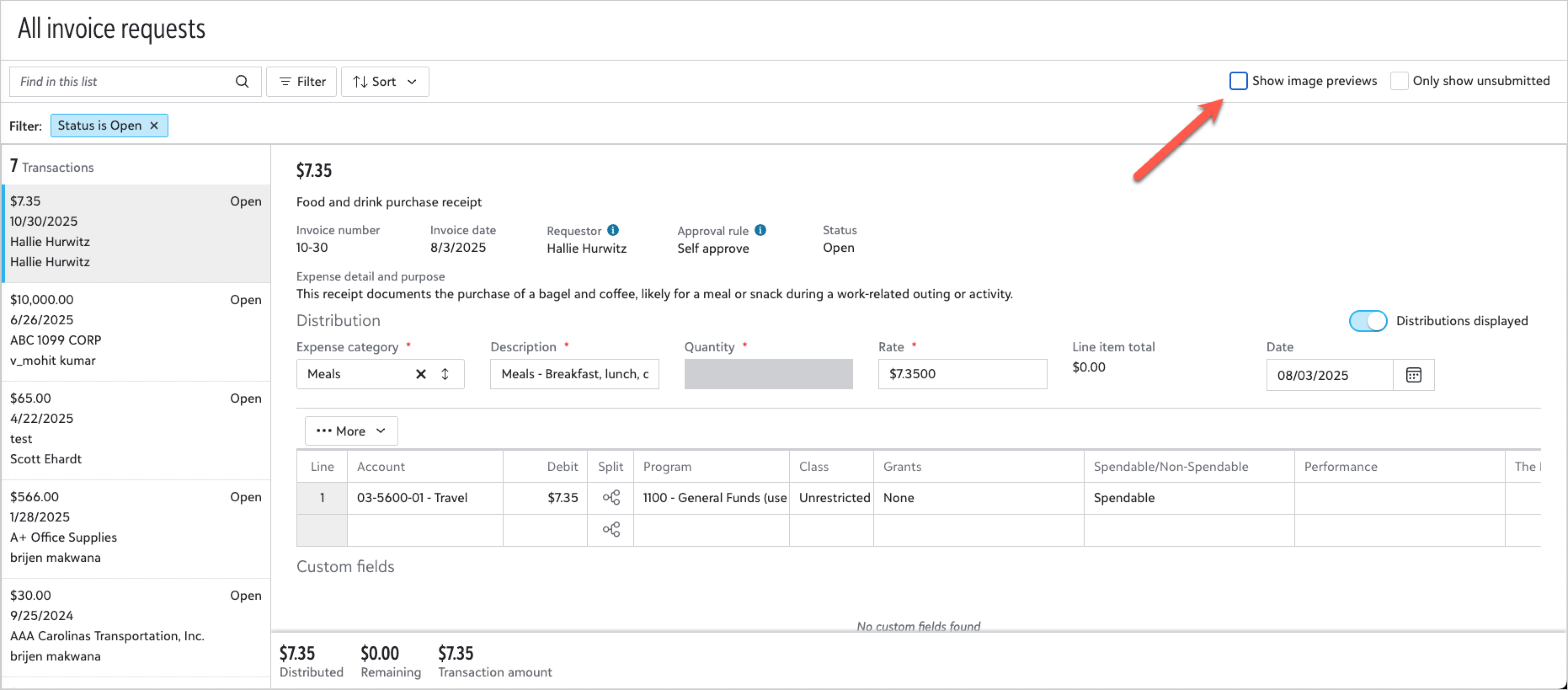
Task: Select the $10,000.00 ABC 1099 CORP transaction
Action: coord(136,330)
